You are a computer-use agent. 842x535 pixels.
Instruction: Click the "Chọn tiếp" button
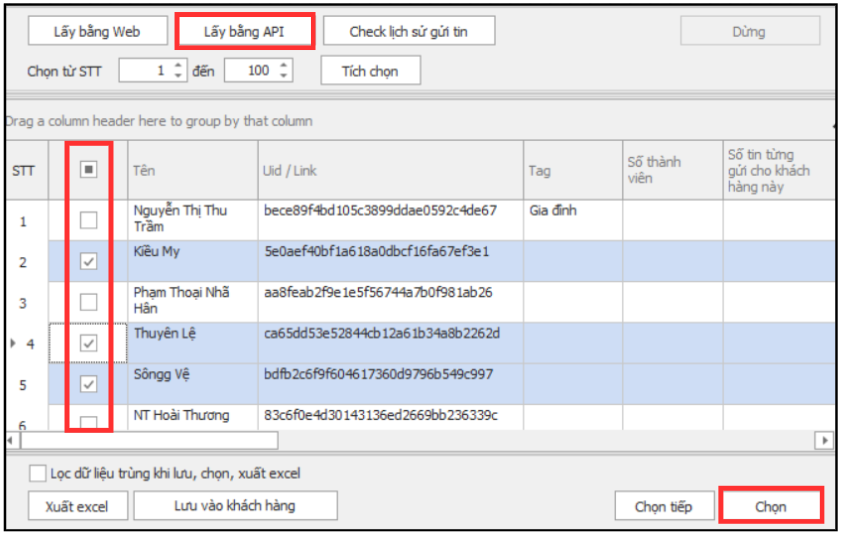point(663,506)
